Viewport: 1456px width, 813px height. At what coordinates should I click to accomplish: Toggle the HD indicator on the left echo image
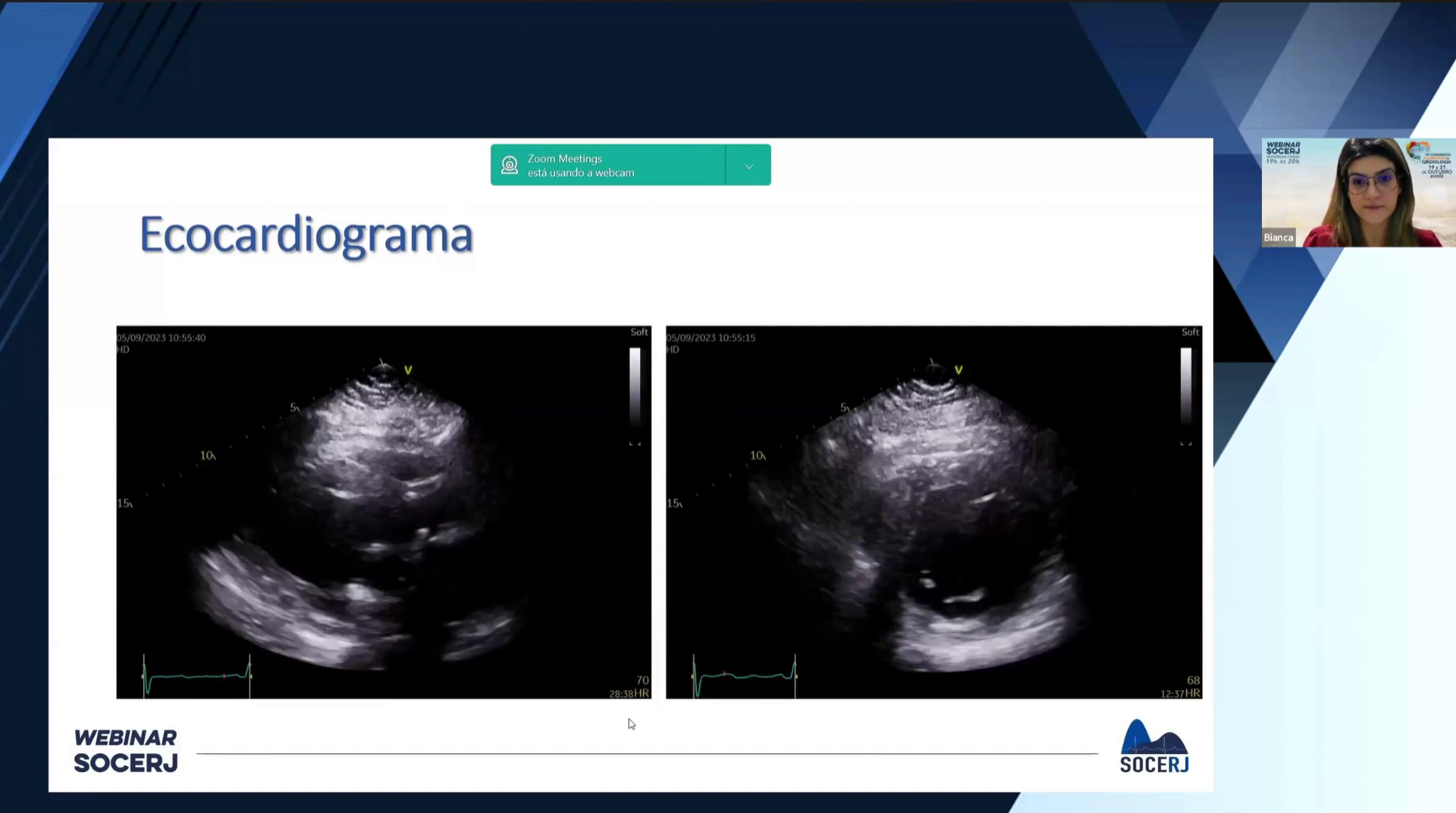[124, 350]
